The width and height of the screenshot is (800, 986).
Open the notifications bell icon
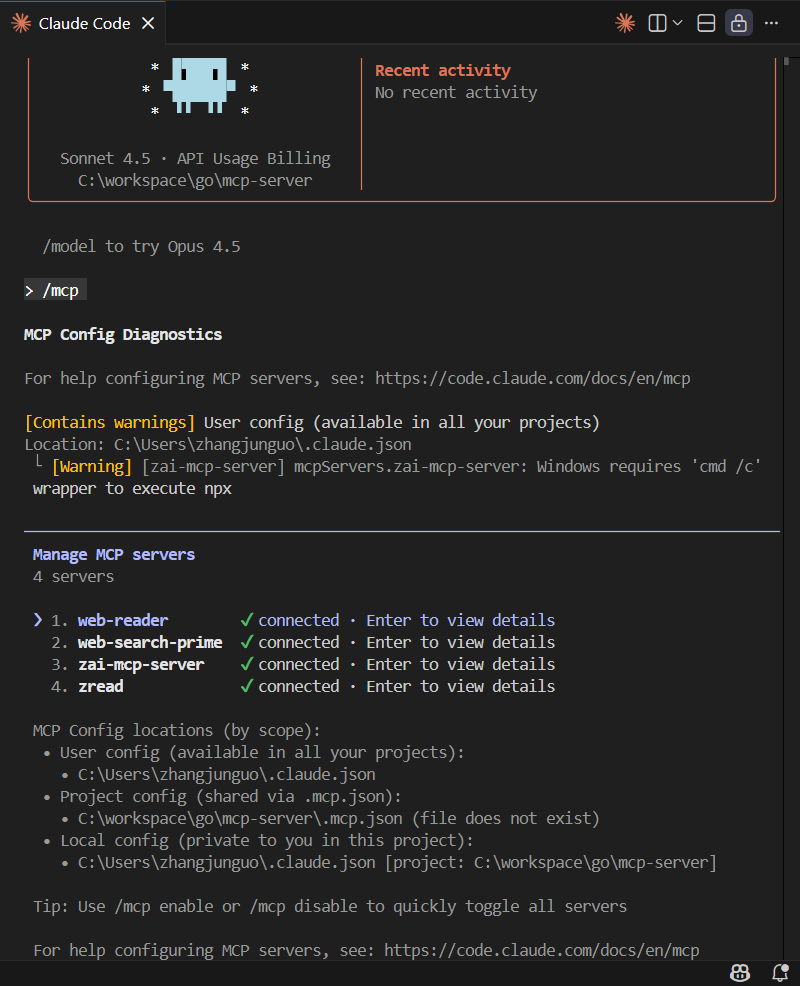coord(781,973)
